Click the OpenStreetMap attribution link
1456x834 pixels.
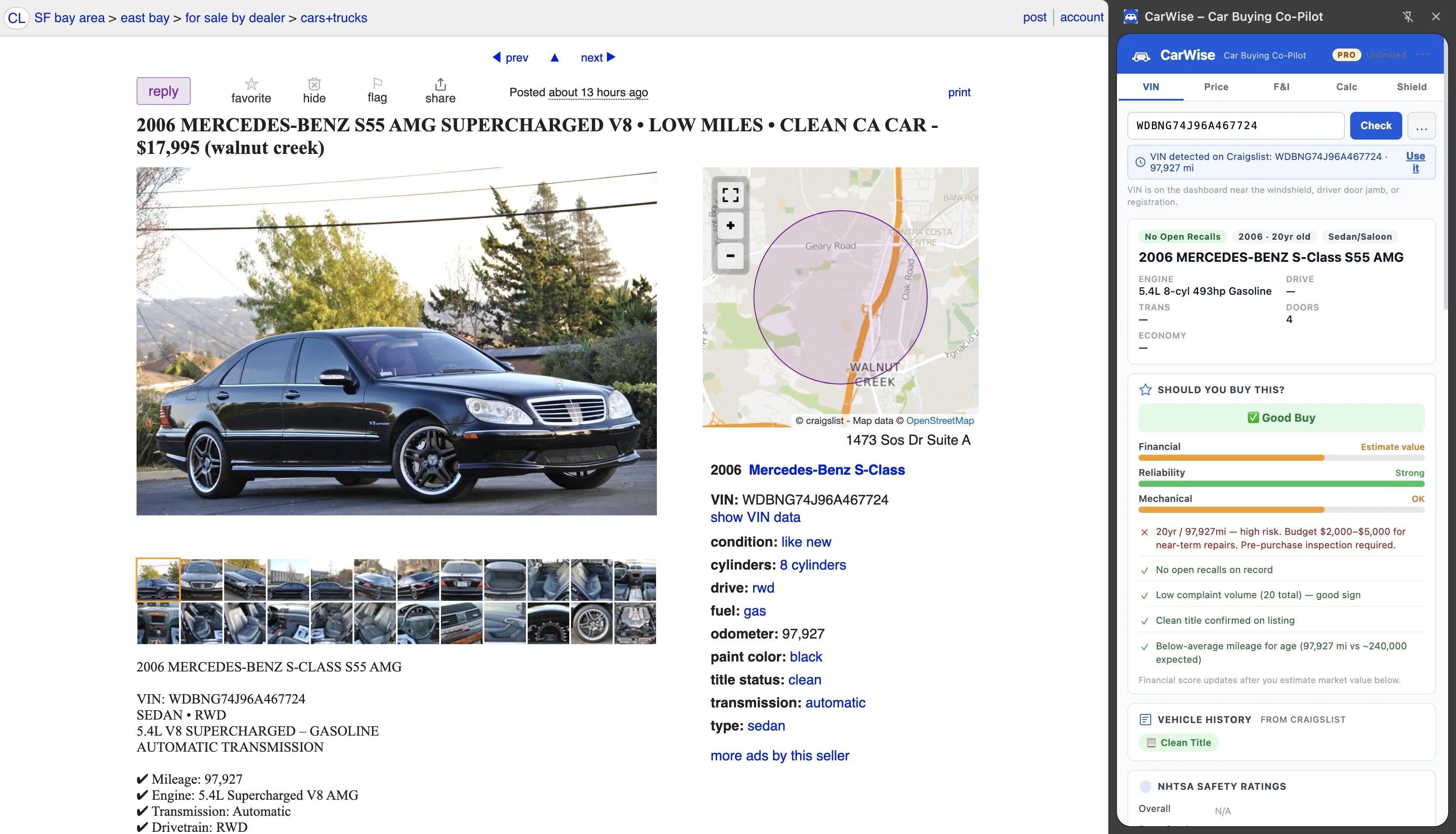[x=939, y=420]
